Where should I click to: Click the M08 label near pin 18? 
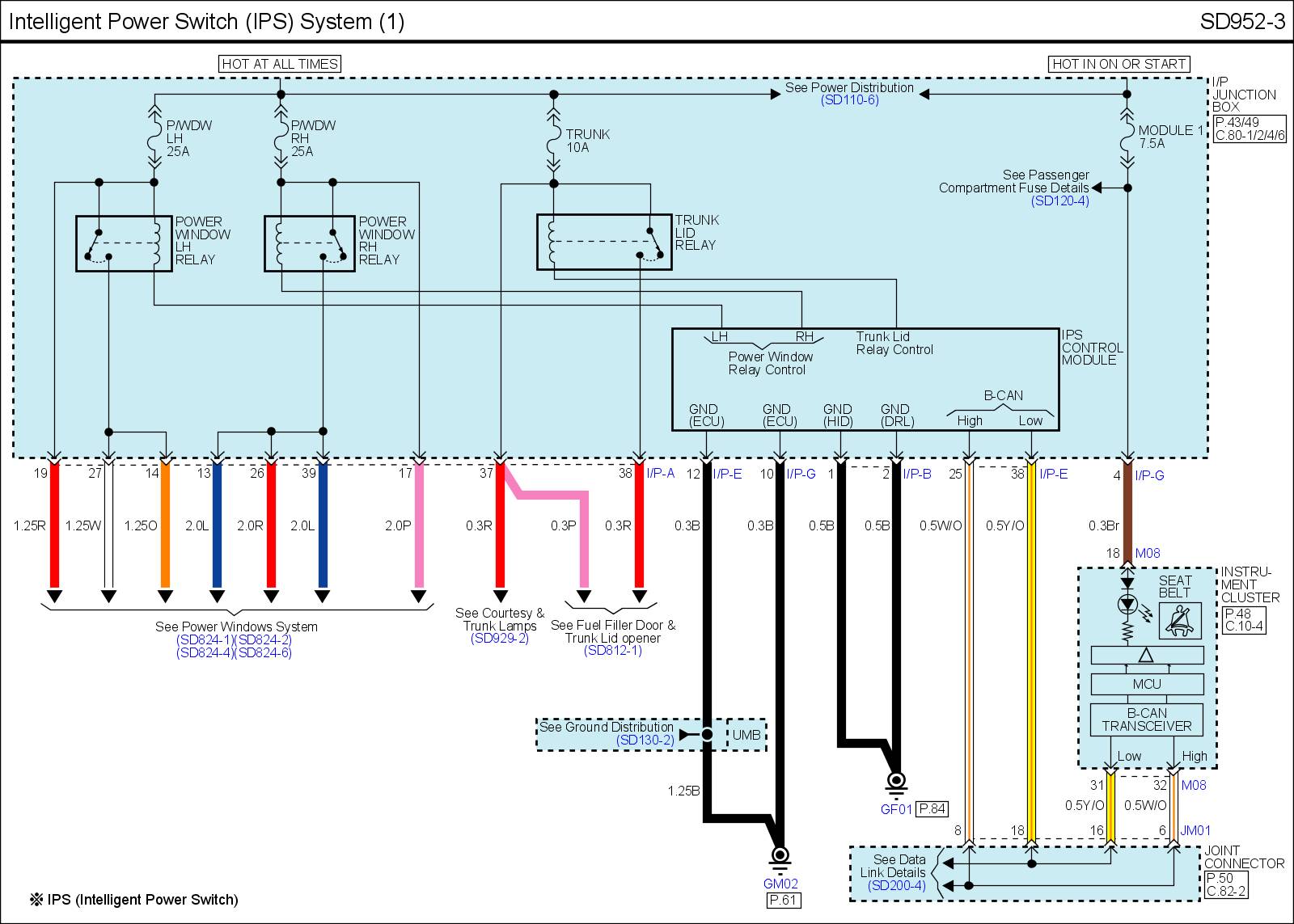(1148, 553)
